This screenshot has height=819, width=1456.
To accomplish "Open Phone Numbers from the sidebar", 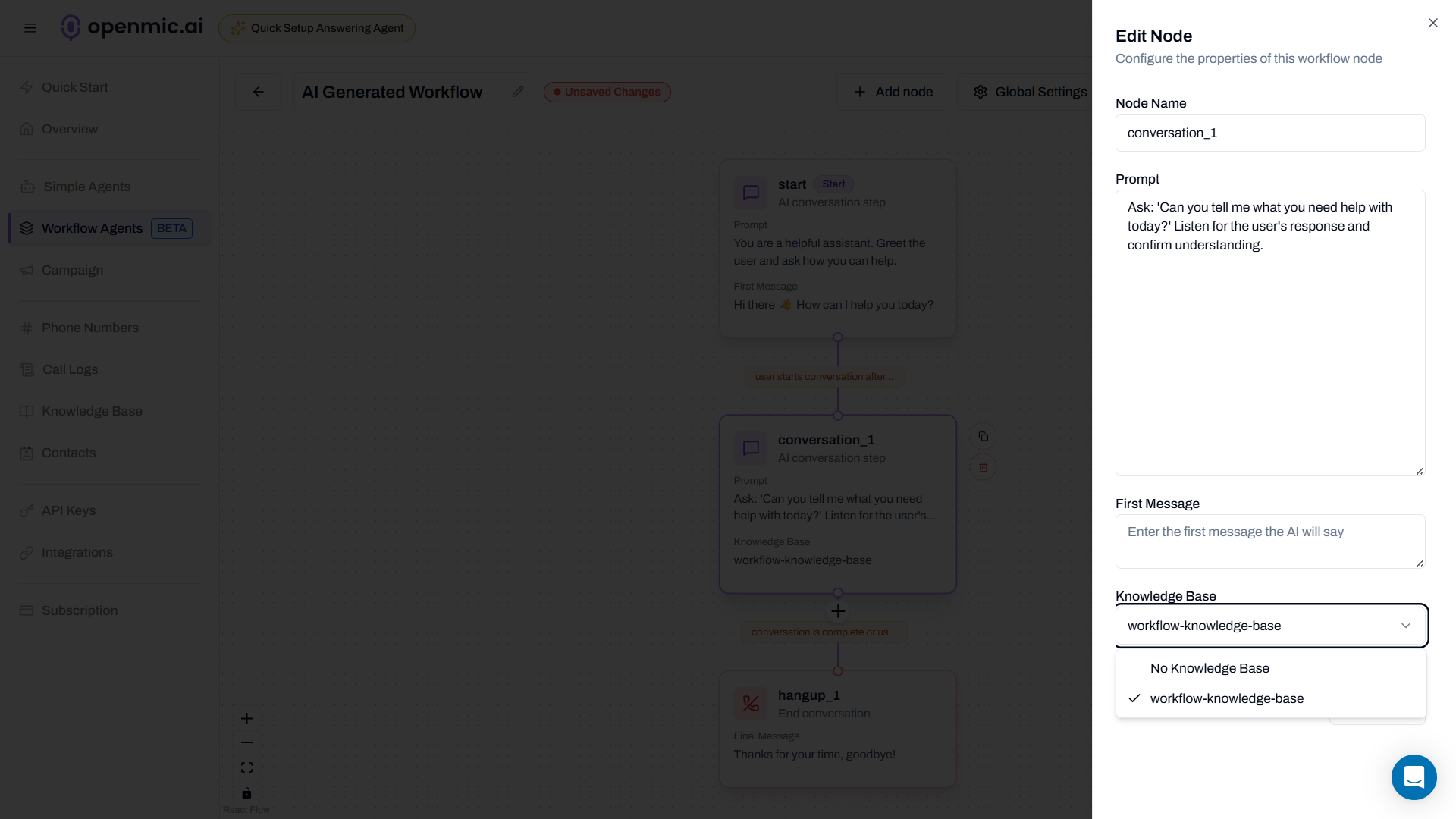I will click(89, 328).
